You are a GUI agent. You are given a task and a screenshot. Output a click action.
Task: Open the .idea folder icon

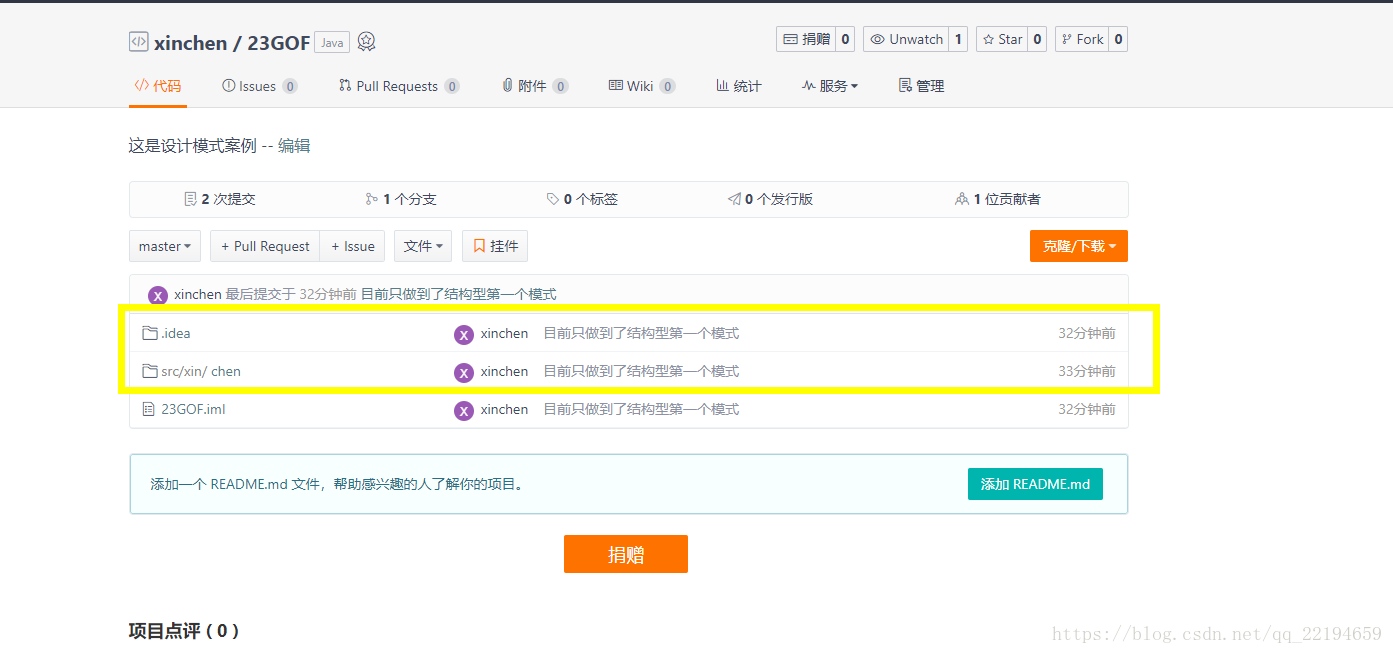[150, 333]
